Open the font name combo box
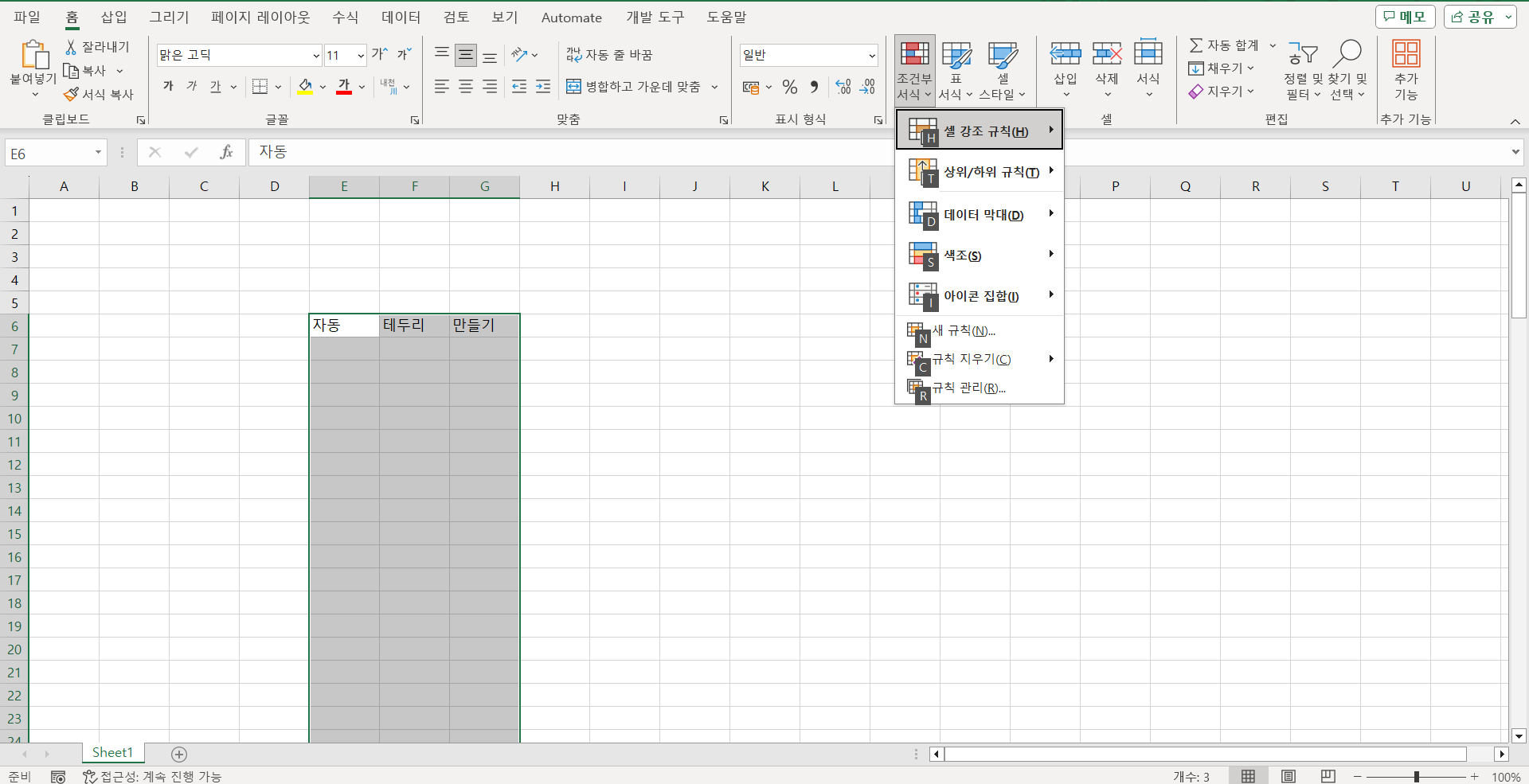 [239, 55]
